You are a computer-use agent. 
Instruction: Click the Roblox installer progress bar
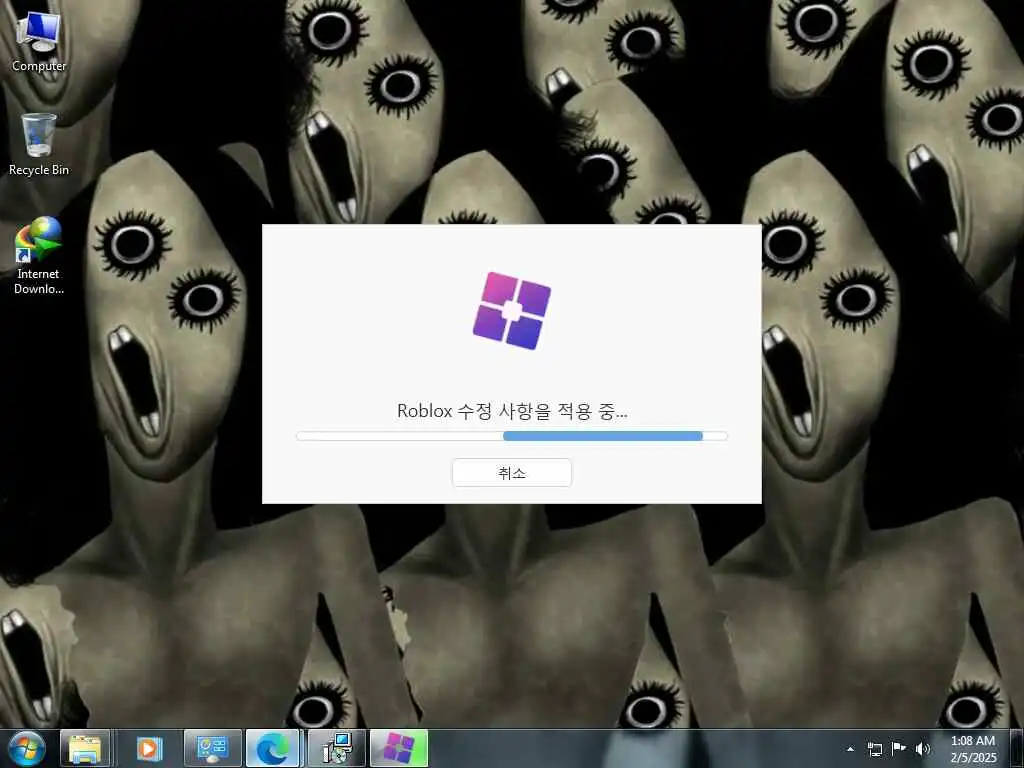[x=511, y=436]
